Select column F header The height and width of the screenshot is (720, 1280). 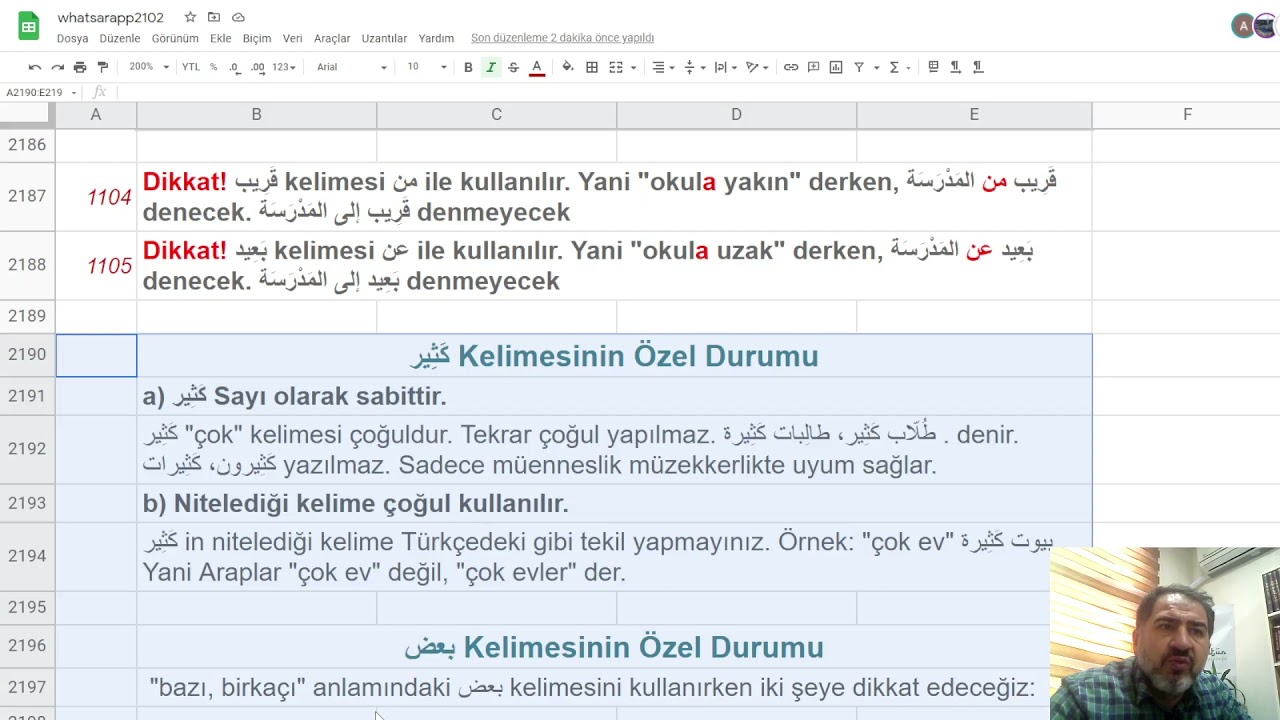[1187, 115]
